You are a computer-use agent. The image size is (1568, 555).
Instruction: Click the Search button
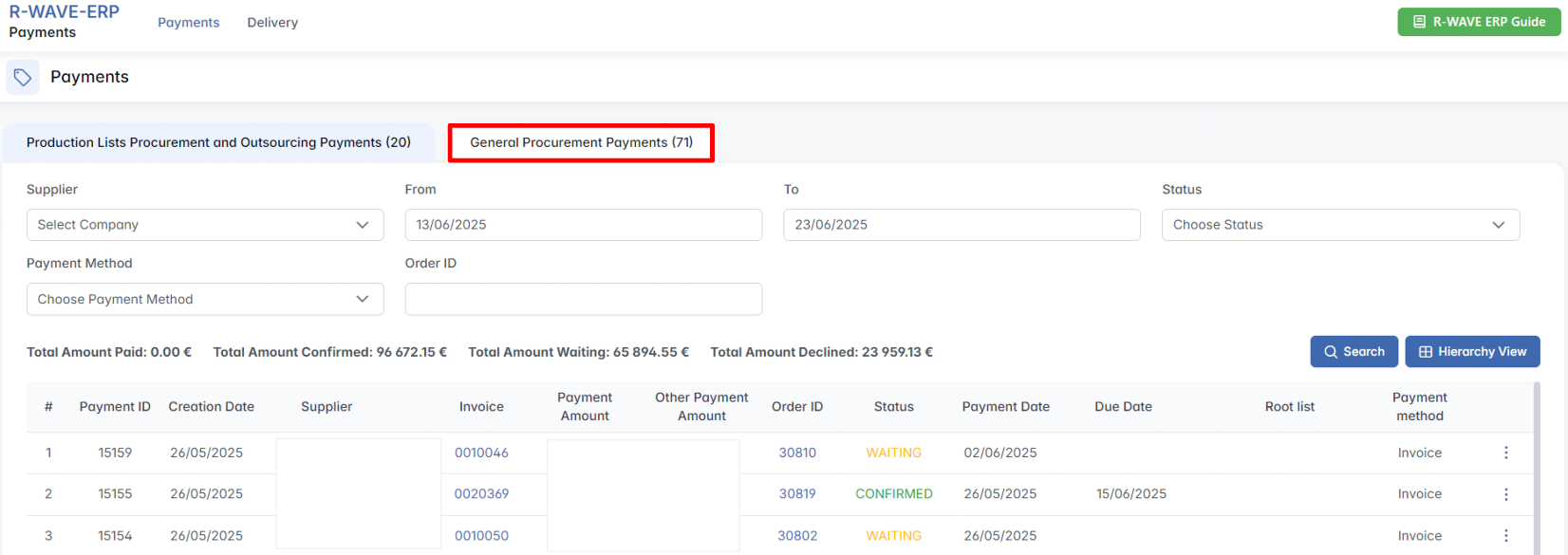coord(1353,352)
